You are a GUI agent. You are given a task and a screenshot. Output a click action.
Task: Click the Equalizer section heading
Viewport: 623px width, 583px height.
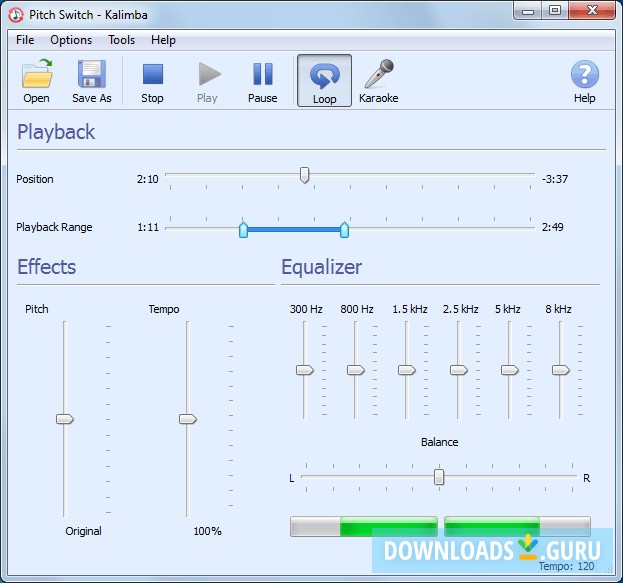[321, 267]
